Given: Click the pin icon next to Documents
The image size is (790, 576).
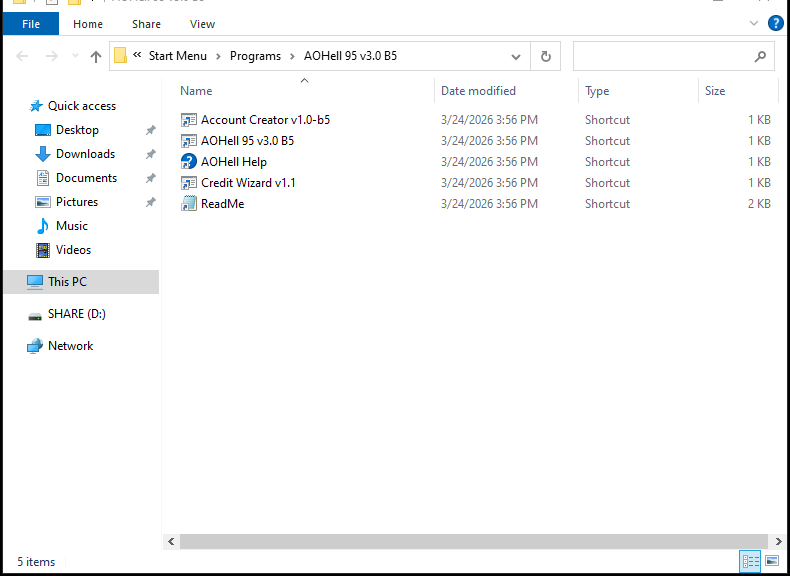Looking at the screenshot, I should tap(150, 178).
